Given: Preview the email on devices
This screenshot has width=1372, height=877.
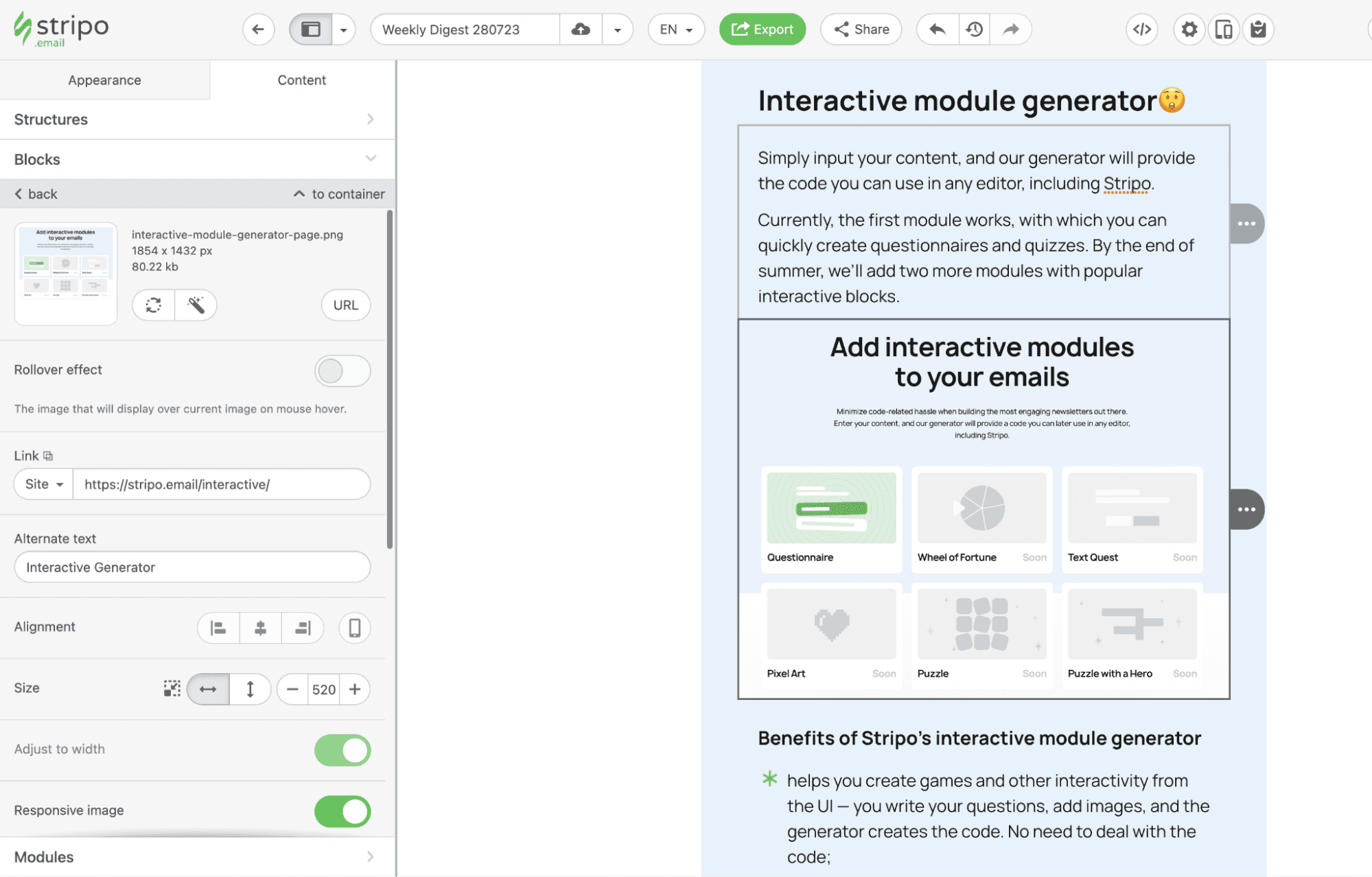Looking at the screenshot, I should click(1224, 29).
